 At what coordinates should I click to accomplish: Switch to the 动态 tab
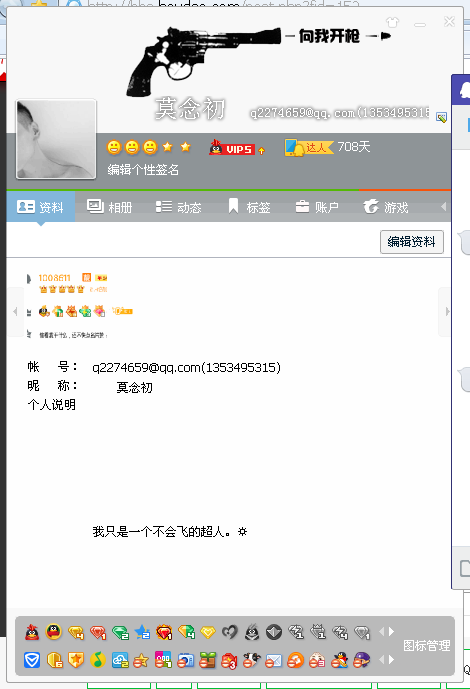coord(179,207)
